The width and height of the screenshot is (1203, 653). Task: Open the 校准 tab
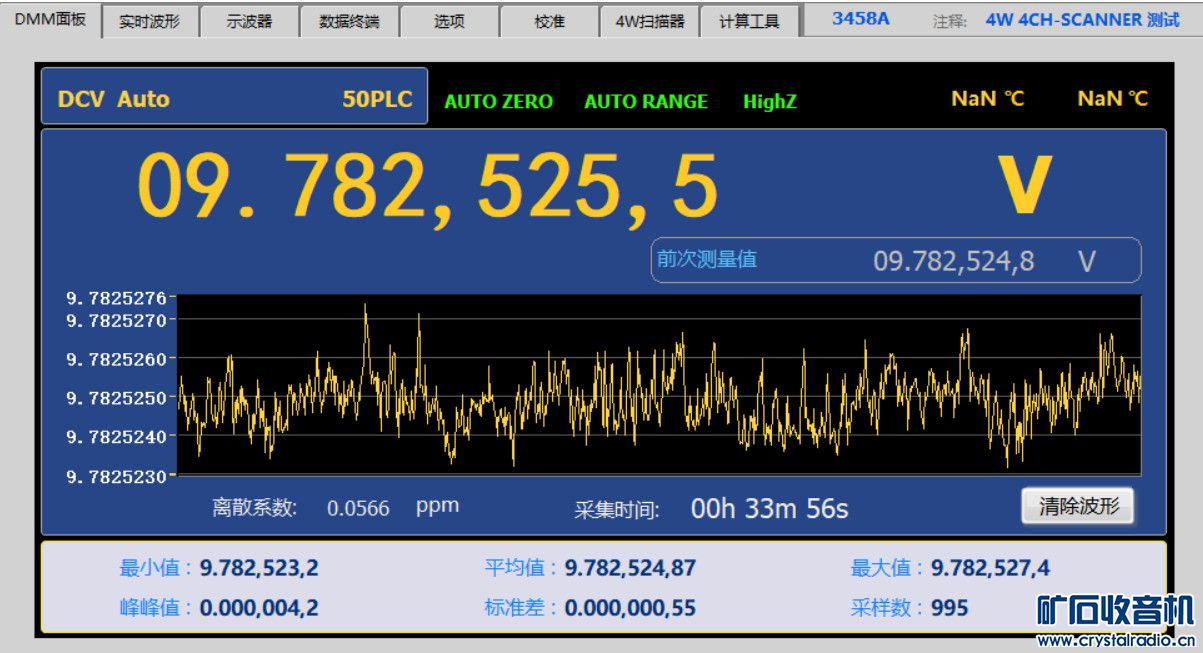tap(549, 21)
